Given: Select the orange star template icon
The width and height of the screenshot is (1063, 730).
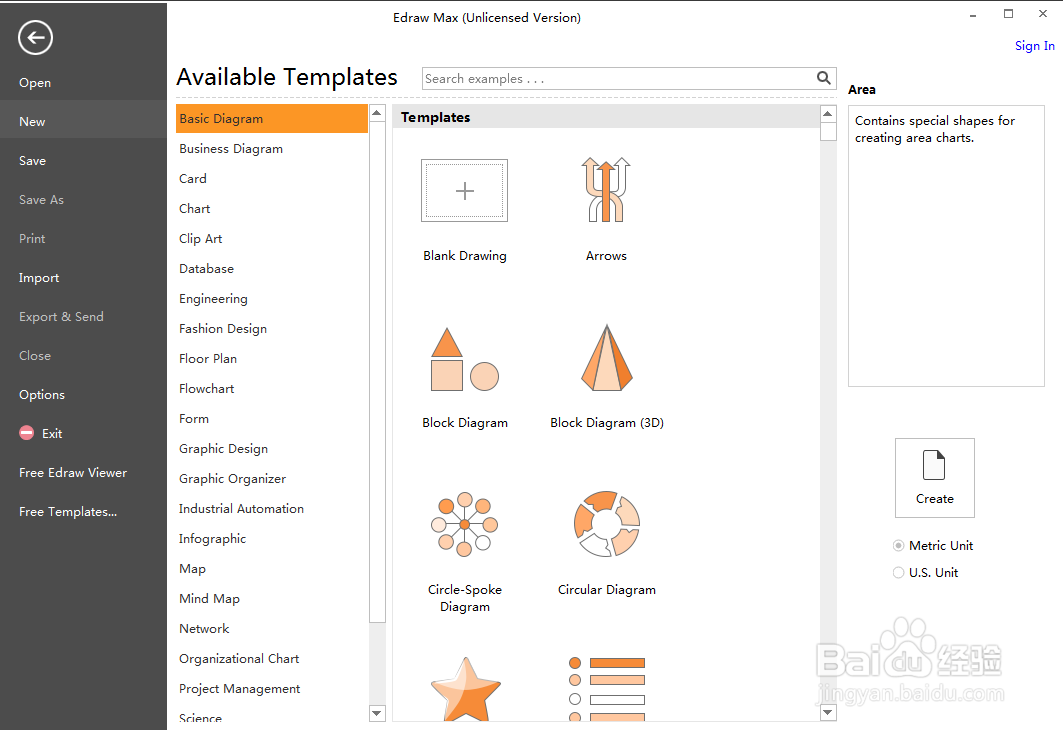Looking at the screenshot, I should coord(465,688).
